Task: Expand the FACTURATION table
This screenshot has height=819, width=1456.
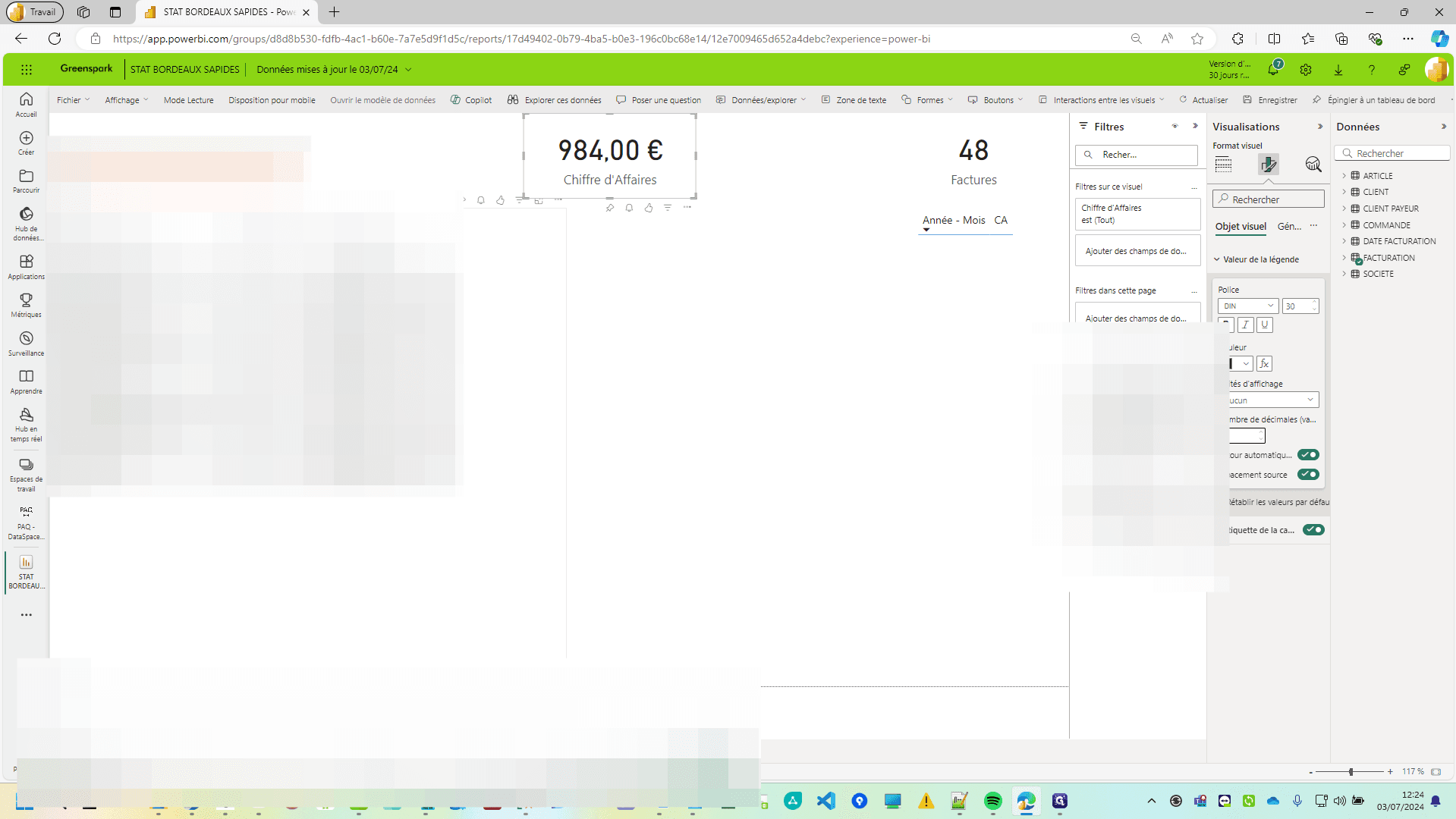Action: click(x=1344, y=258)
